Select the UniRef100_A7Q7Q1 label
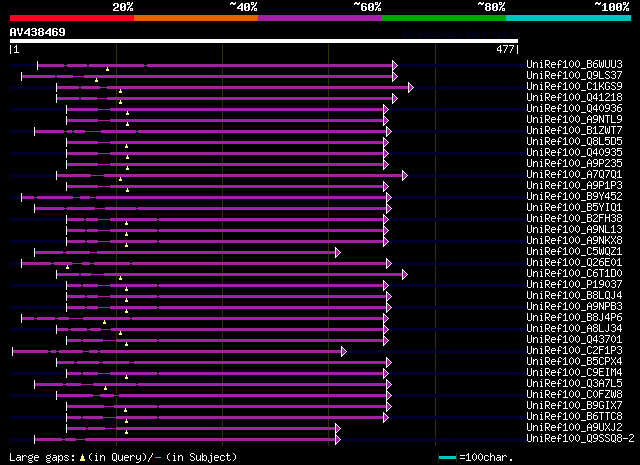 (x=574, y=175)
